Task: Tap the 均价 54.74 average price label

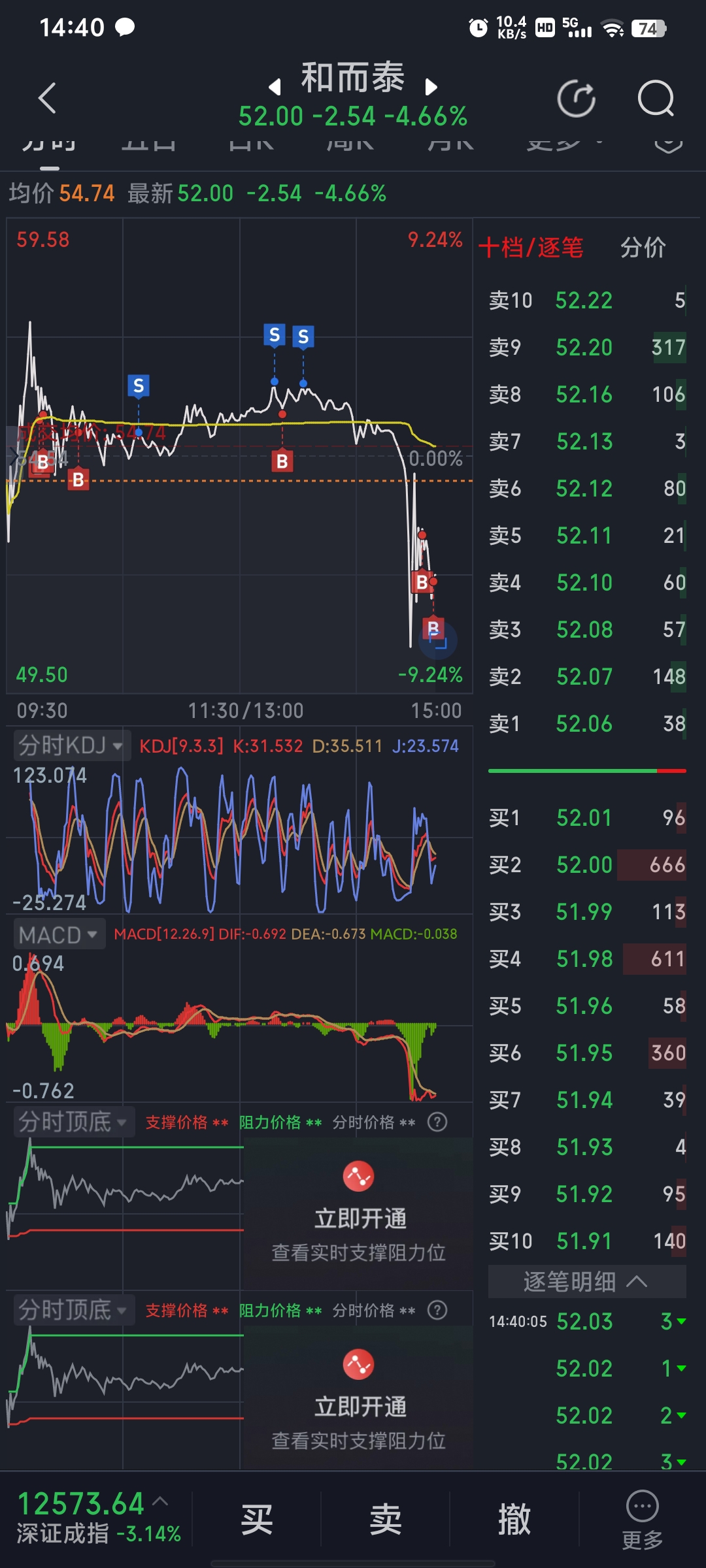Action: tap(61, 193)
